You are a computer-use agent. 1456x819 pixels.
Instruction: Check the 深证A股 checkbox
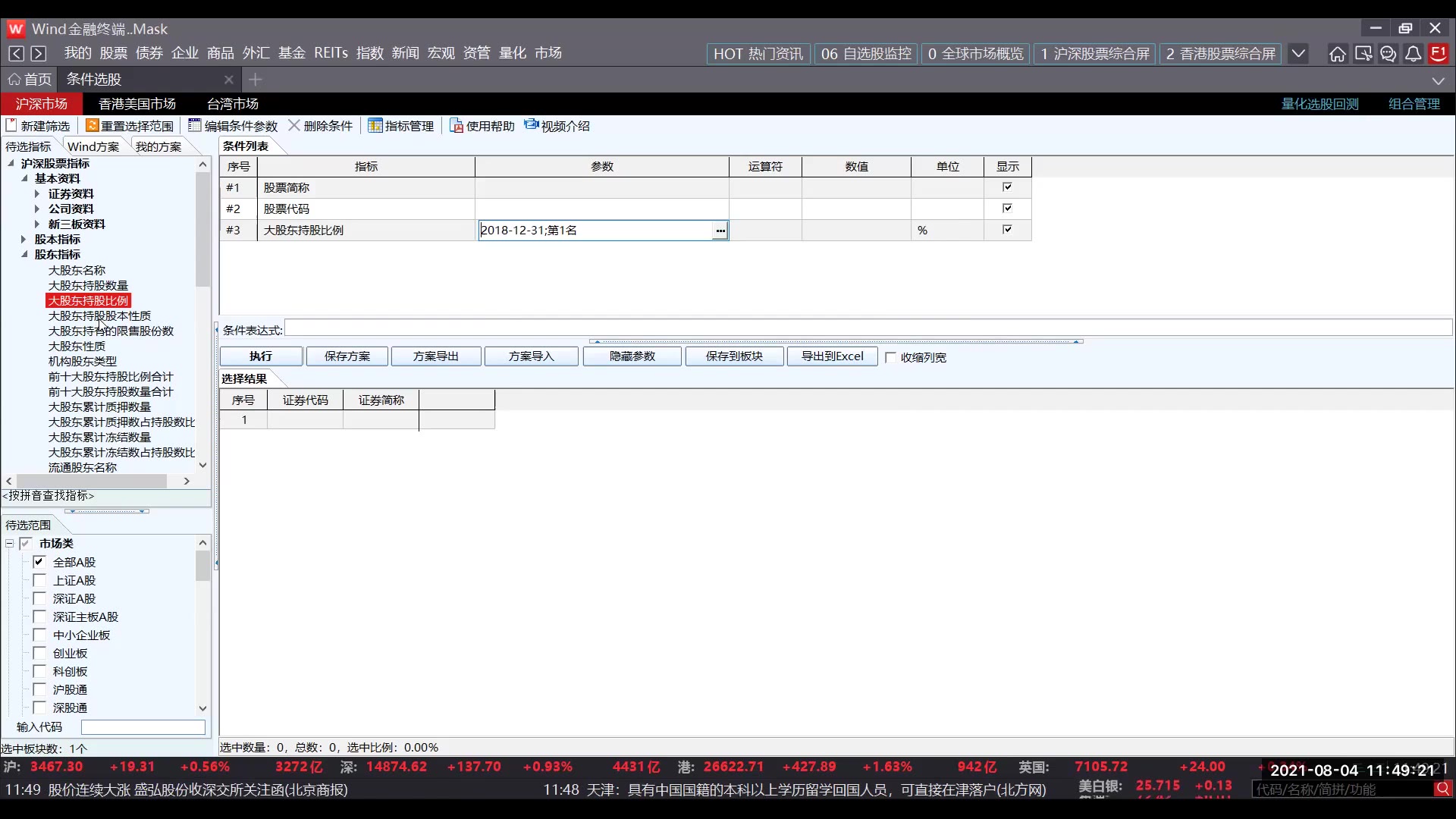tap(39, 598)
